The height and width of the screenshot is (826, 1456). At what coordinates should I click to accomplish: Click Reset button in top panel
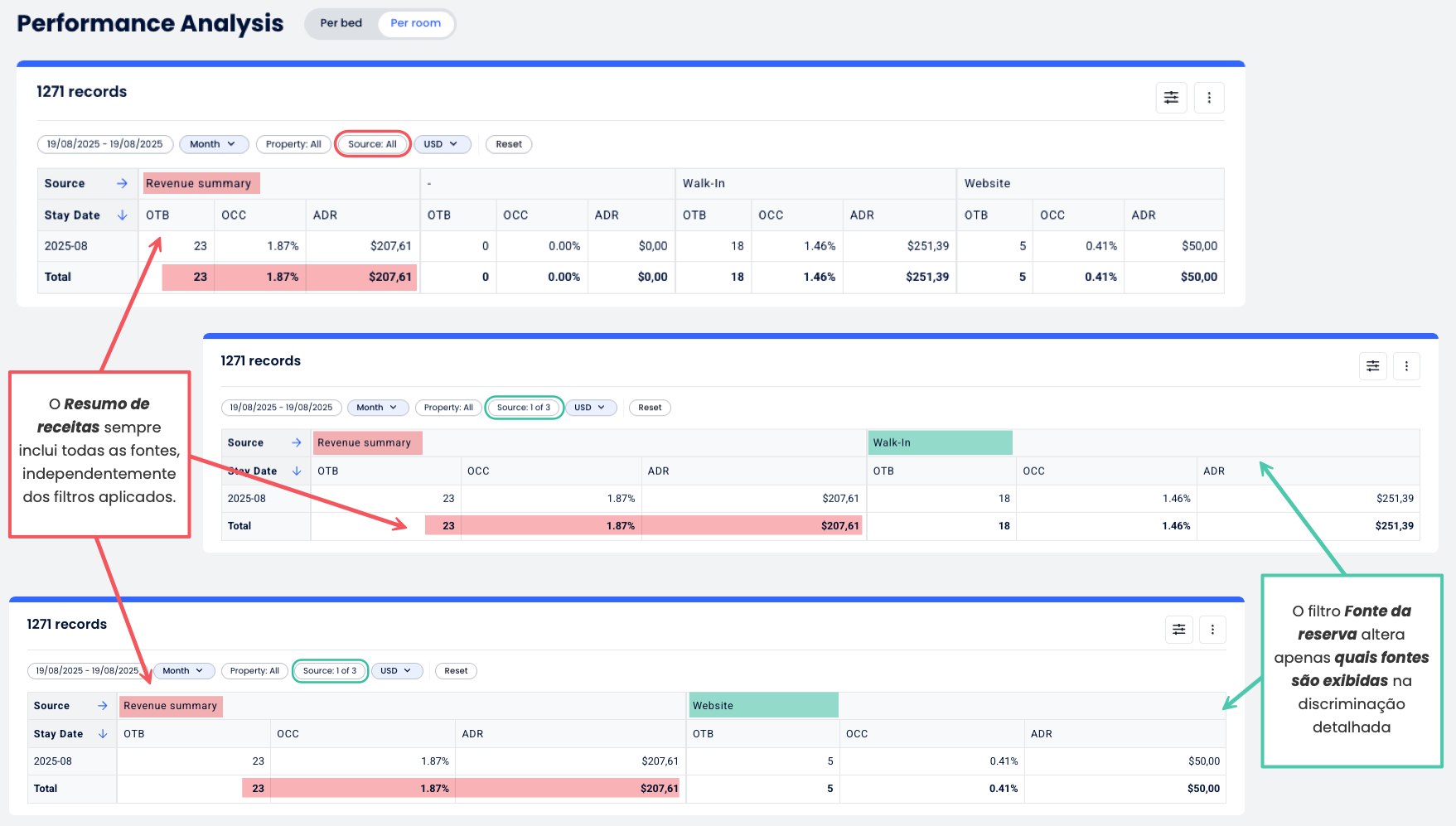point(509,144)
